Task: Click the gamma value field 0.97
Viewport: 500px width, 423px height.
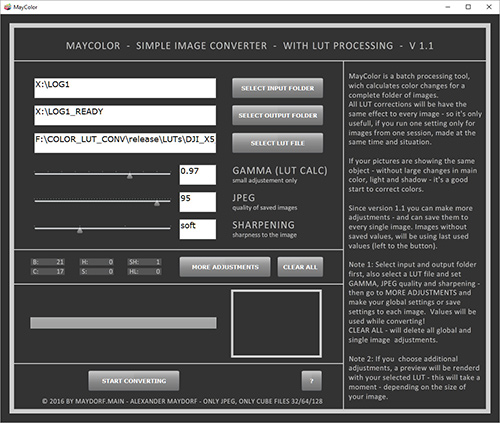Action: click(198, 175)
